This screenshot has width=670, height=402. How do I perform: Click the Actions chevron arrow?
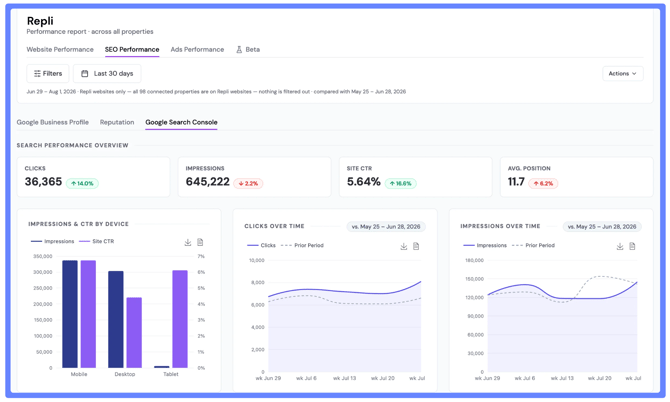click(634, 73)
